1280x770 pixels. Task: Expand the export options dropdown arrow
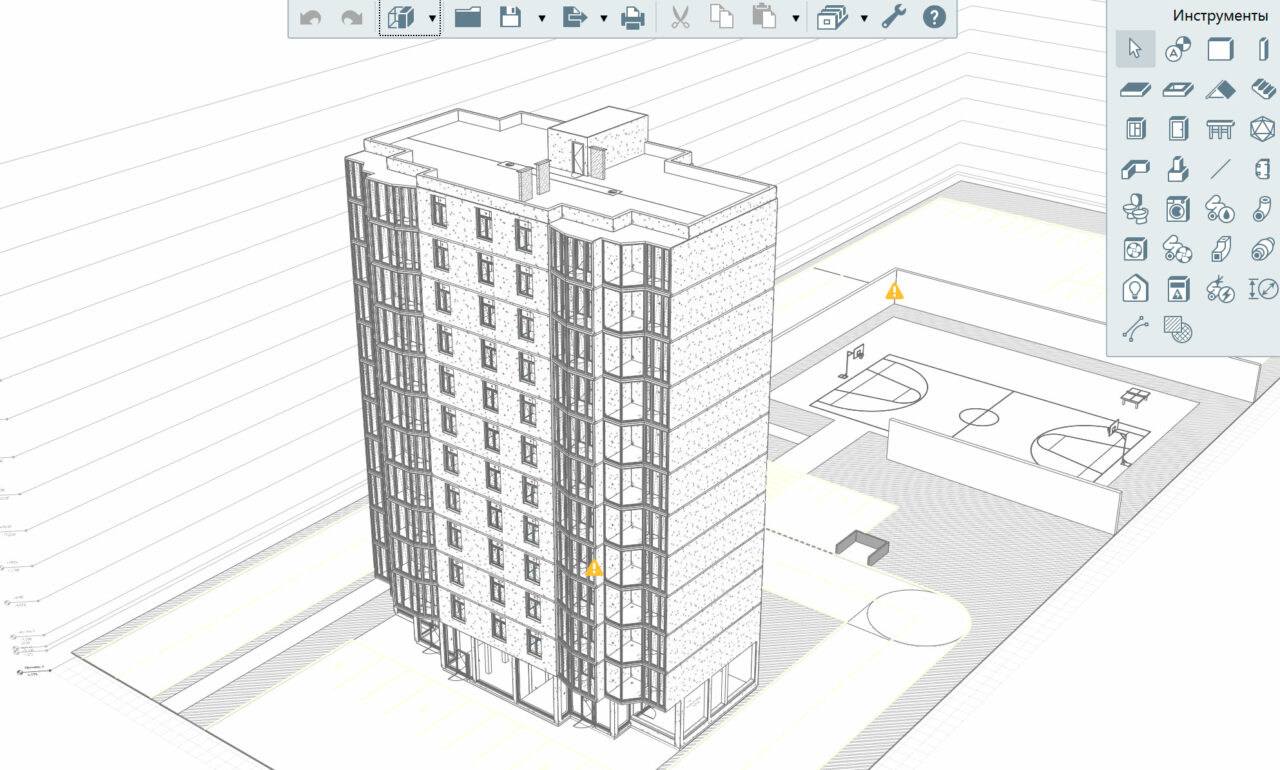(x=603, y=18)
